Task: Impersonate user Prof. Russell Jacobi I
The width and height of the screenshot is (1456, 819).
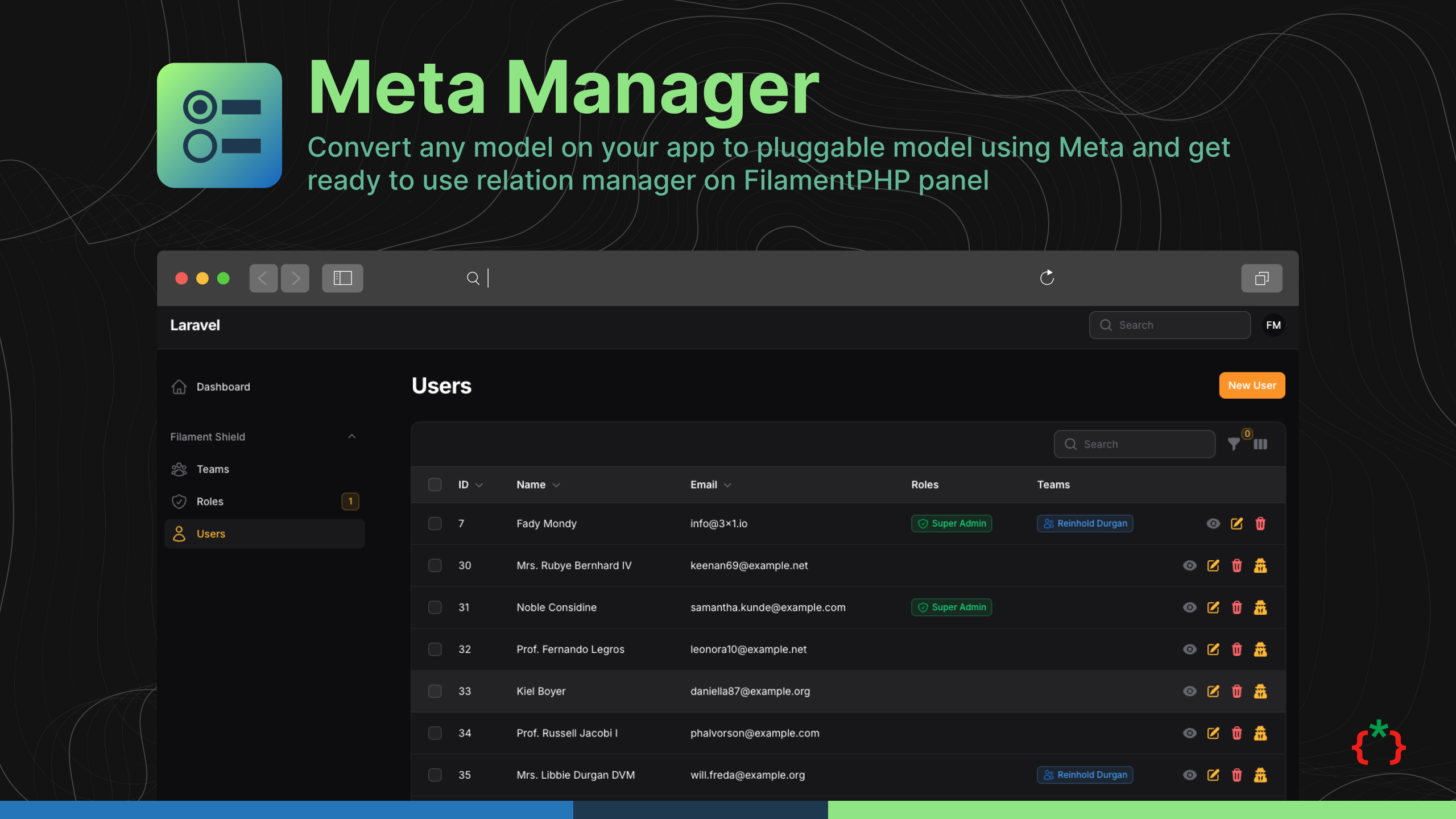Action: click(x=1260, y=733)
